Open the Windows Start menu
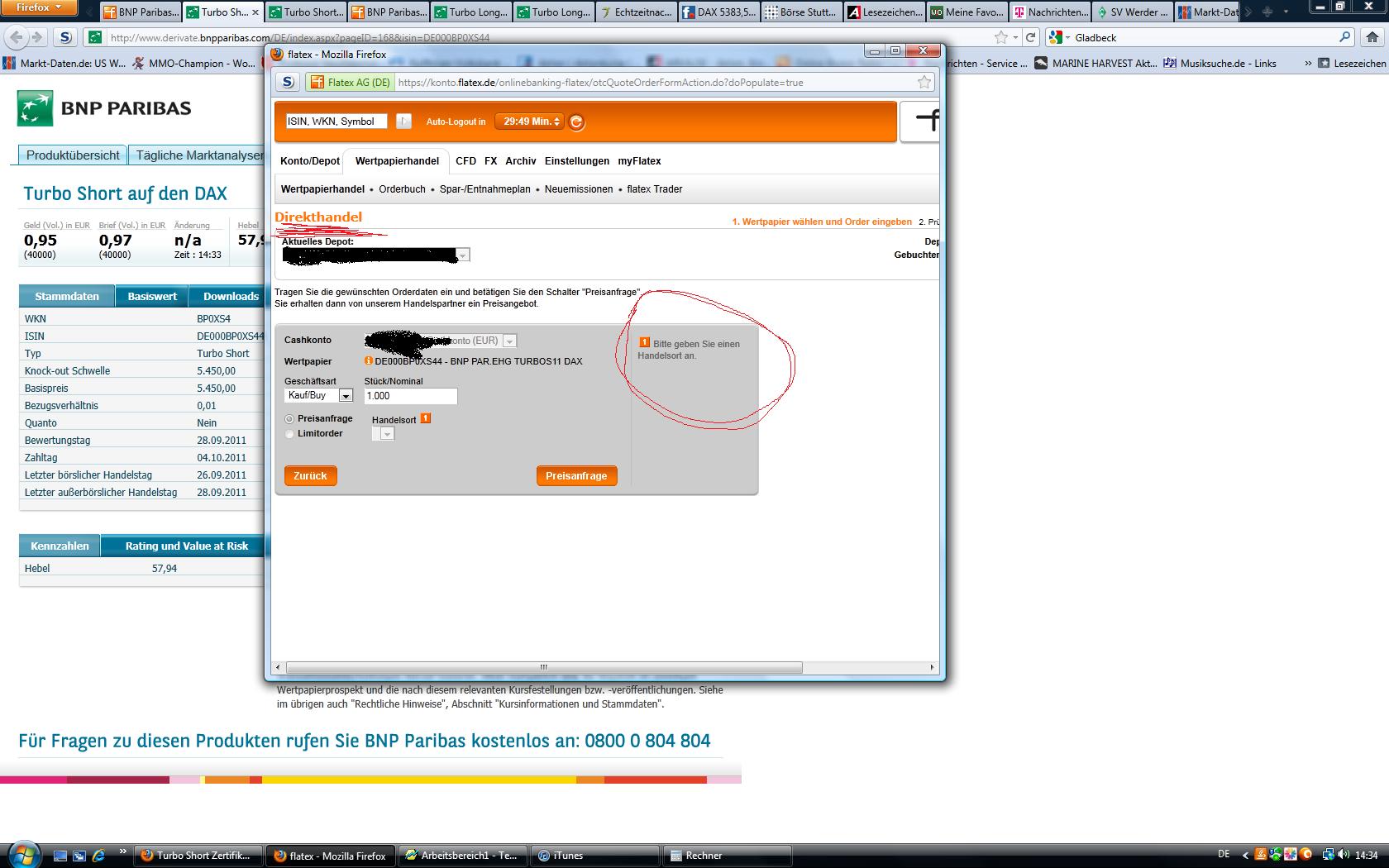1389x868 pixels. (x=23, y=854)
